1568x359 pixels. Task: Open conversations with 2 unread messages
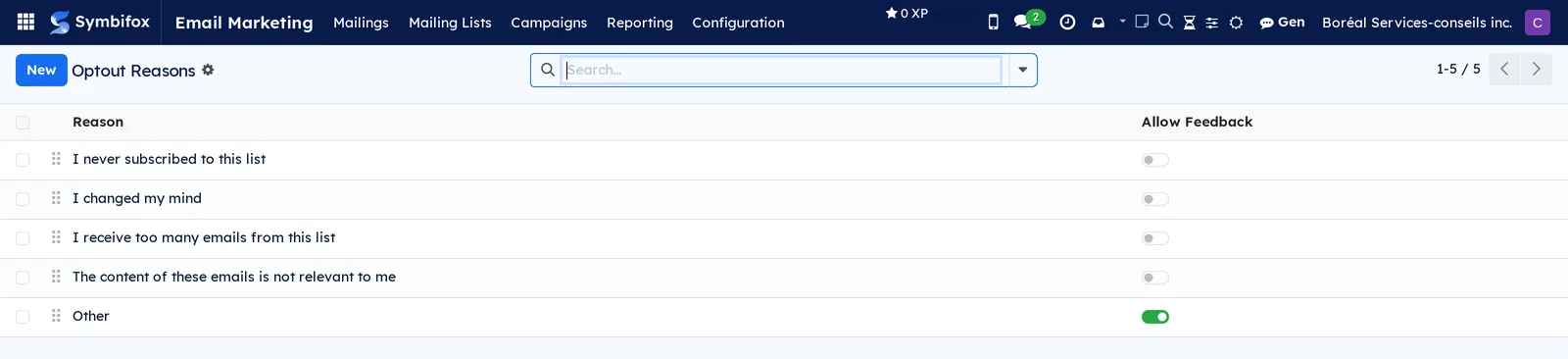pos(1028,20)
